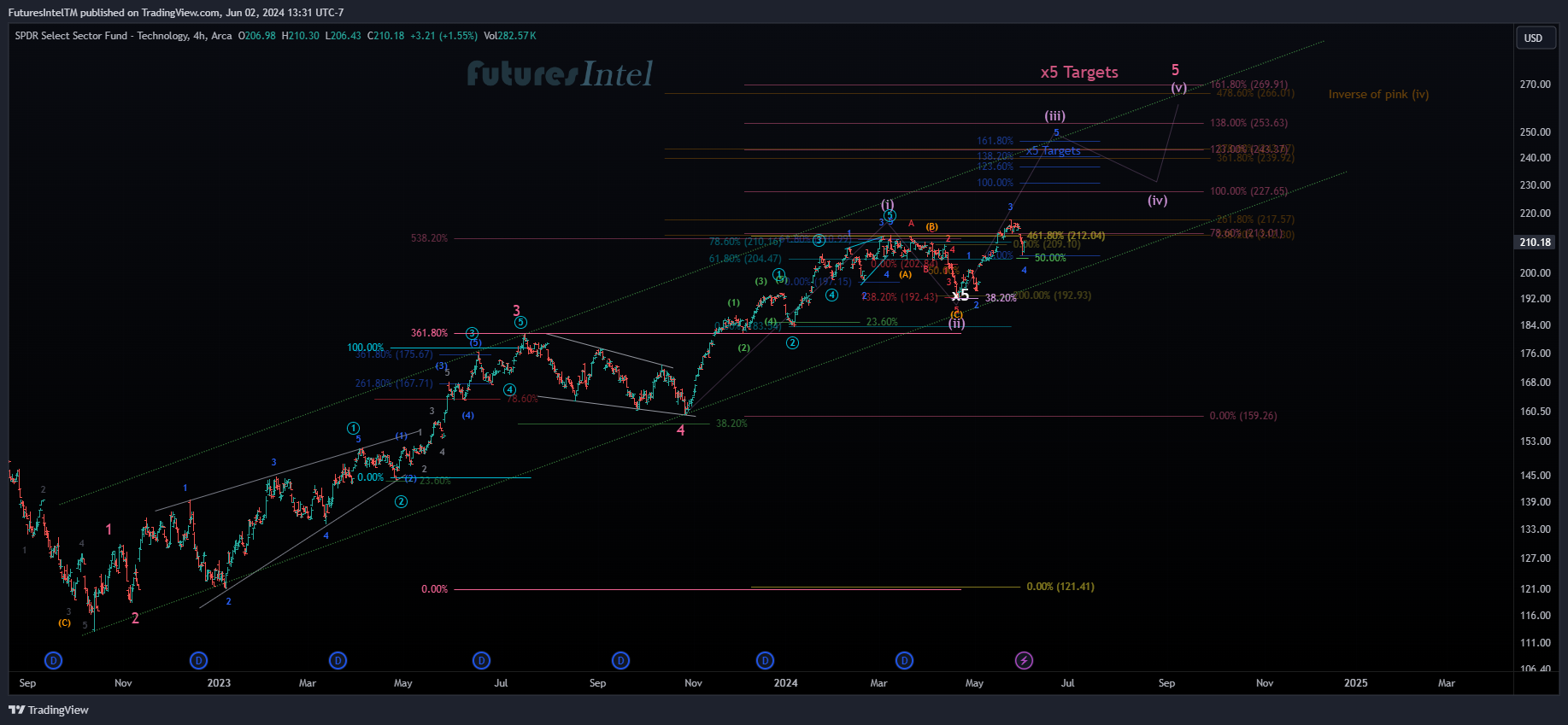Click the purple lightning event marker
This screenshot has width=1568, height=725.
(x=1024, y=660)
